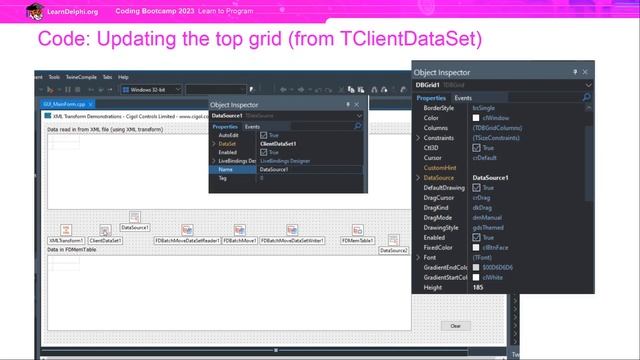Image resolution: width=640 pixels, height=360 pixels.
Task: Switch to Events tab in DataSource1 inspector
Action: [x=252, y=127]
